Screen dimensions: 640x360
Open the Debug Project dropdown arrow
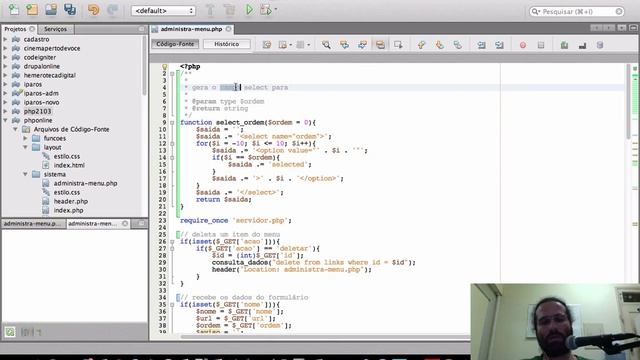point(276,9)
